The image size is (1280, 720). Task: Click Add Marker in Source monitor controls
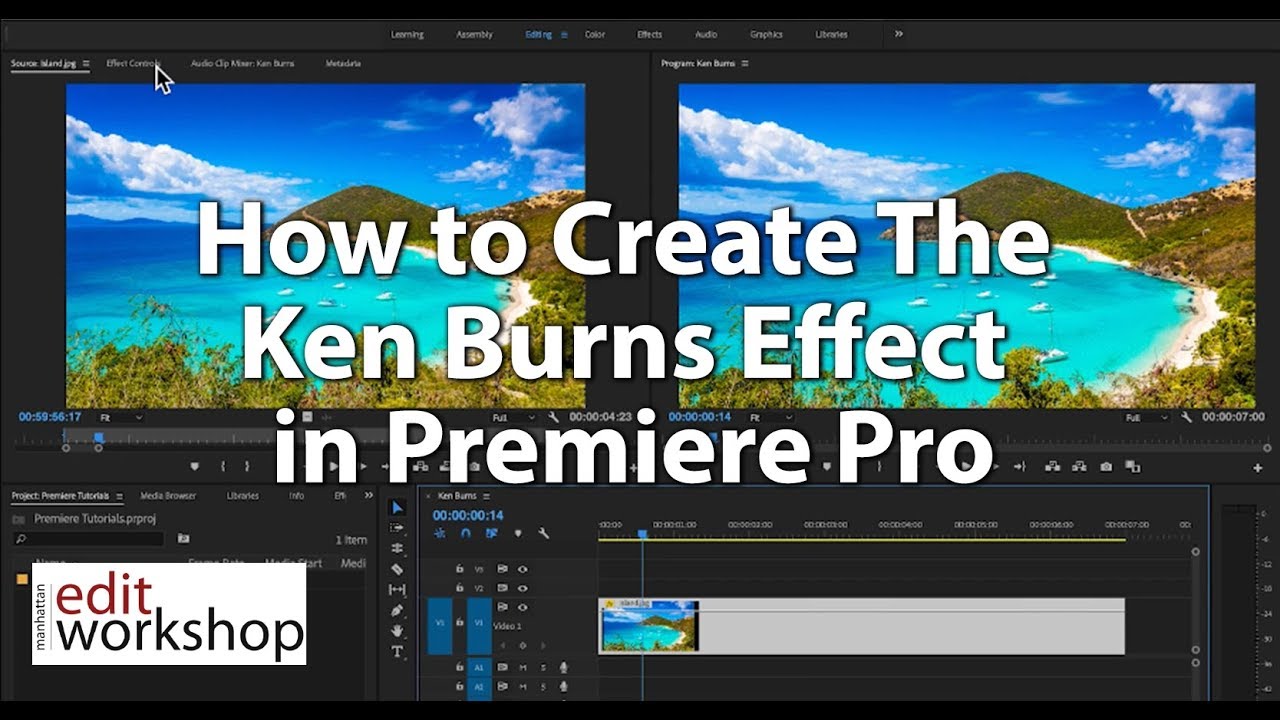(195, 467)
